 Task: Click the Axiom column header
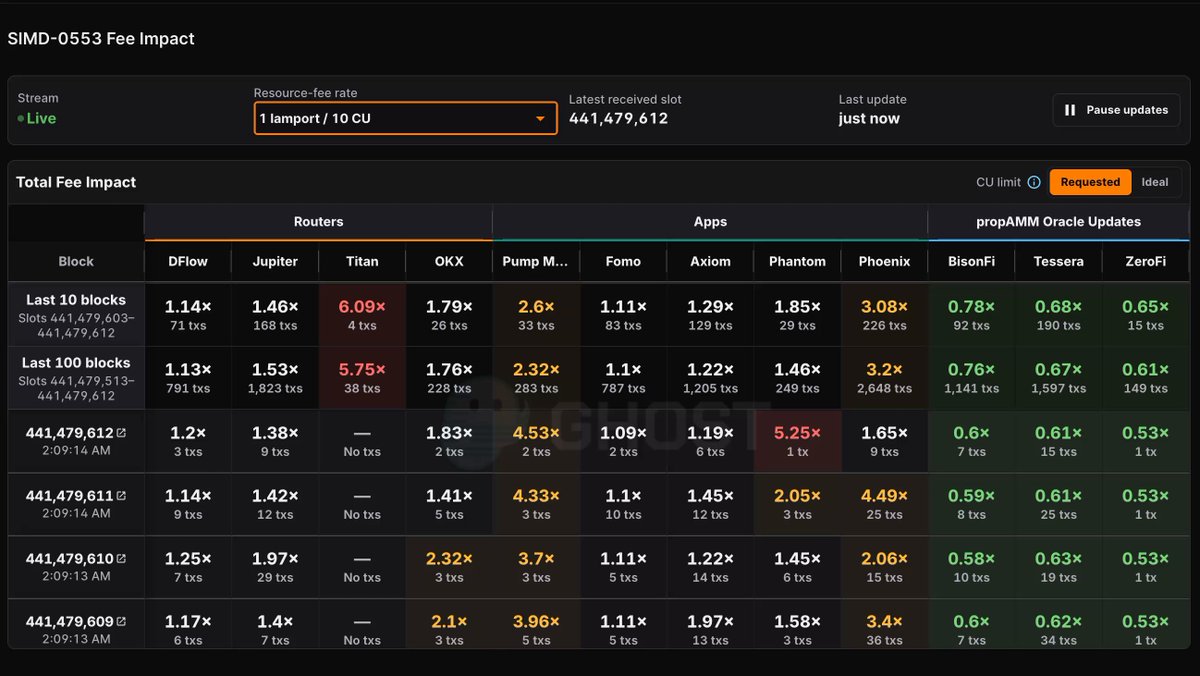click(710, 261)
